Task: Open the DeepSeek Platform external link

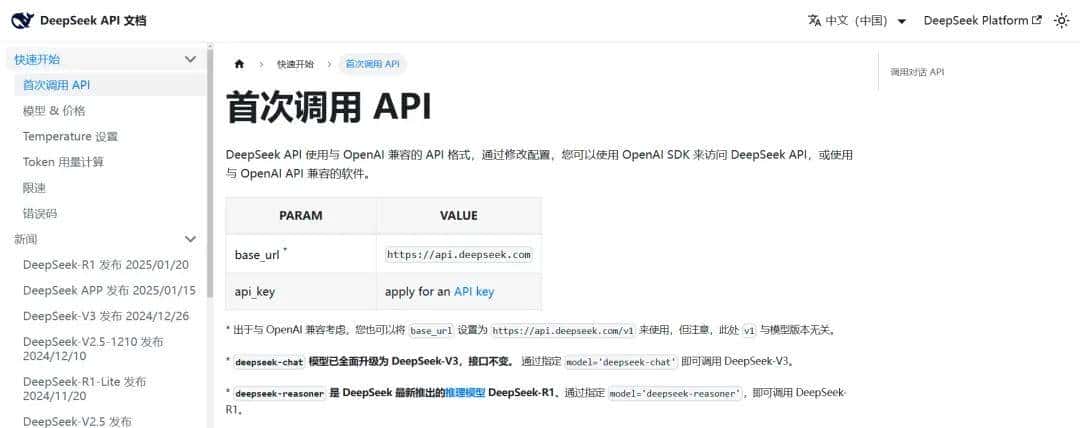Action: point(982,21)
